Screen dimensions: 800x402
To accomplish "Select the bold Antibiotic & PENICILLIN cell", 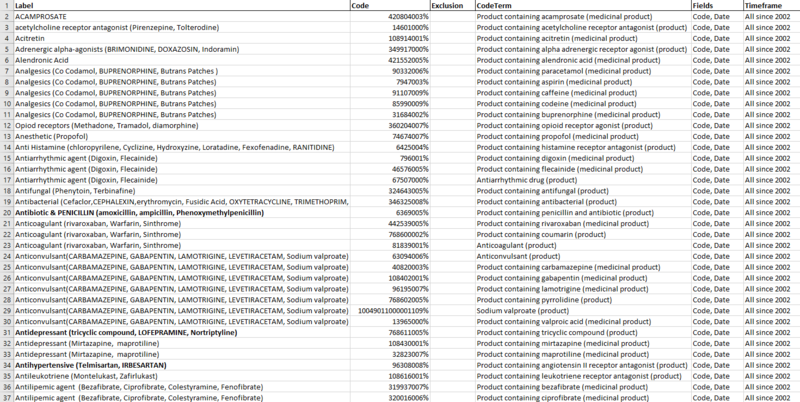I will tap(182, 213).
